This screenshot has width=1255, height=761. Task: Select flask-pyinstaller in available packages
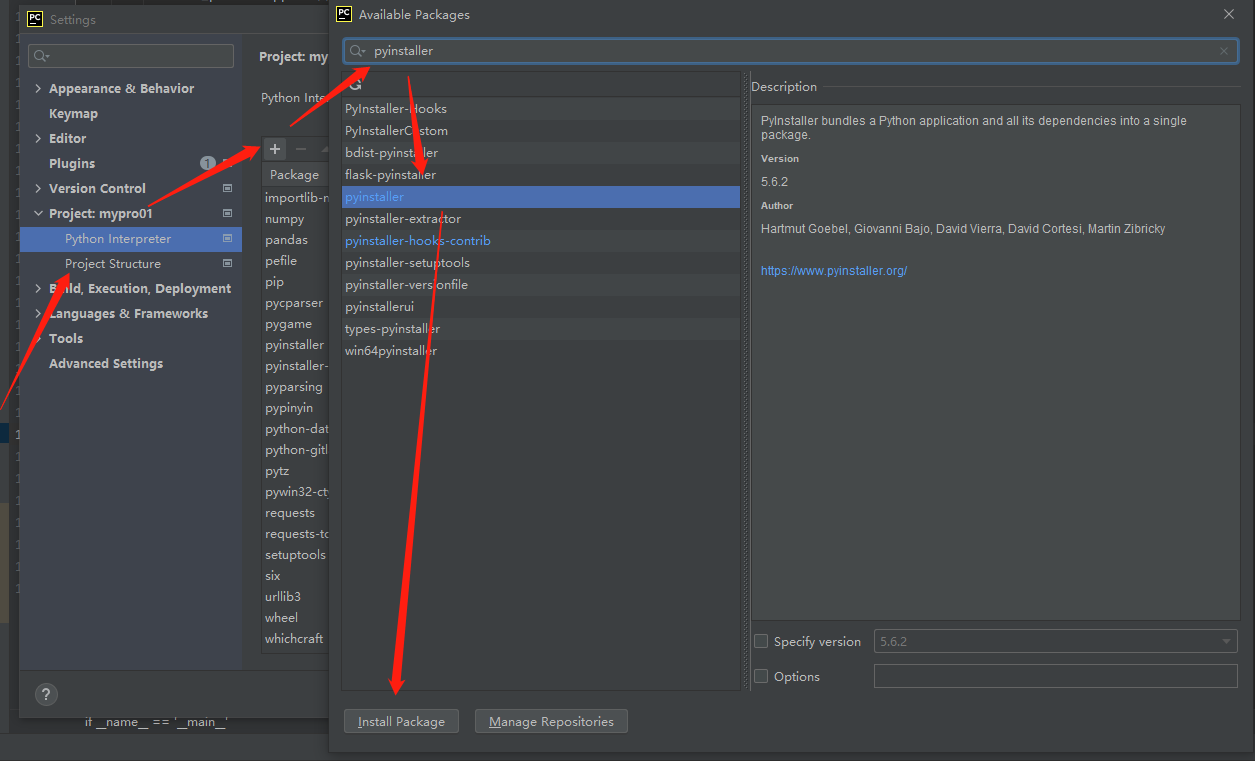tap(541, 175)
